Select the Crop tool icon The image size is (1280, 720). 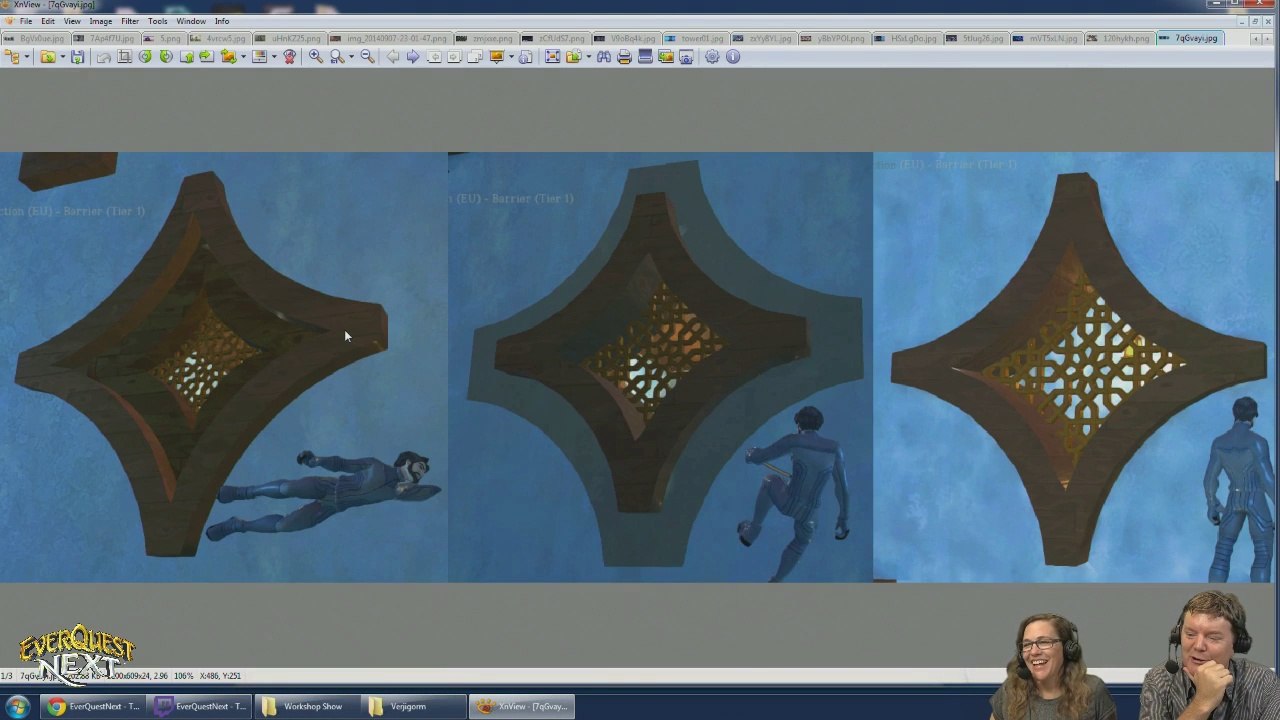tap(125, 57)
